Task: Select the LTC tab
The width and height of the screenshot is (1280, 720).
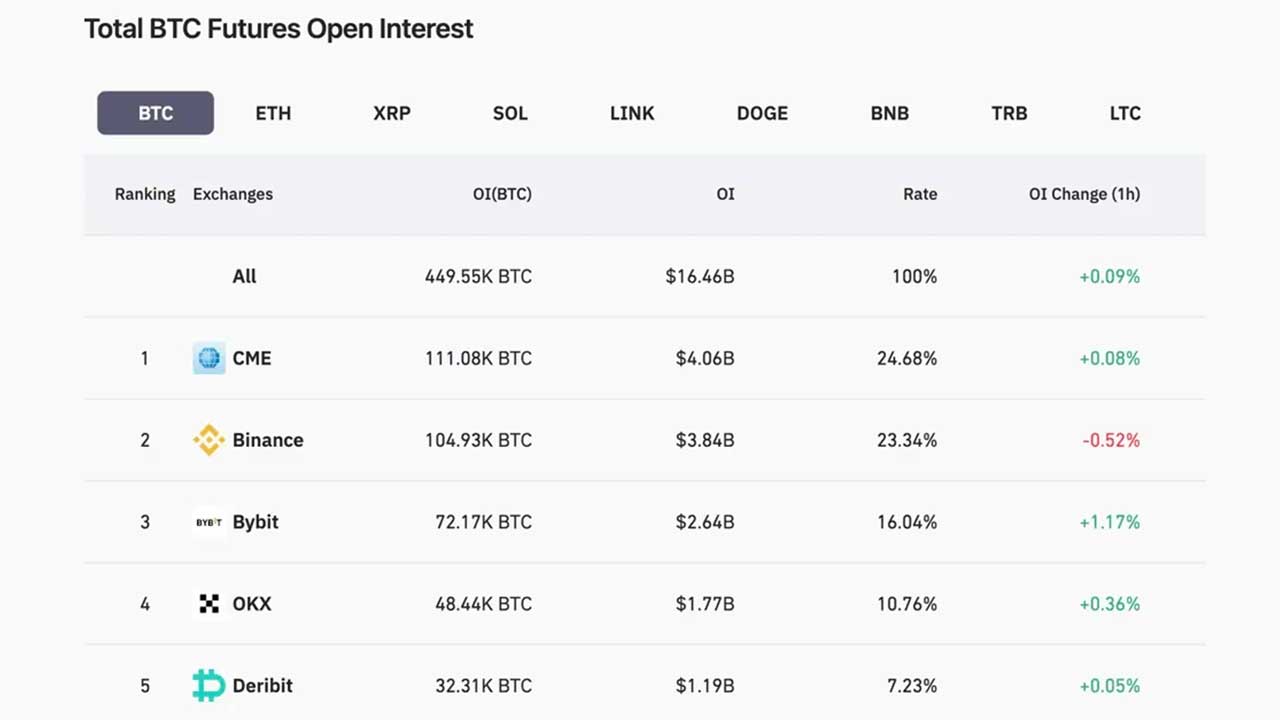Action: click(1125, 113)
